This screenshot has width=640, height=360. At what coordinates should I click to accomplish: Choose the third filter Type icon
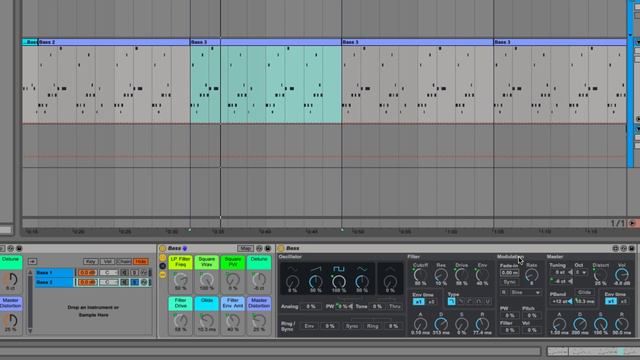pyautogui.click(x=470, y=301)
